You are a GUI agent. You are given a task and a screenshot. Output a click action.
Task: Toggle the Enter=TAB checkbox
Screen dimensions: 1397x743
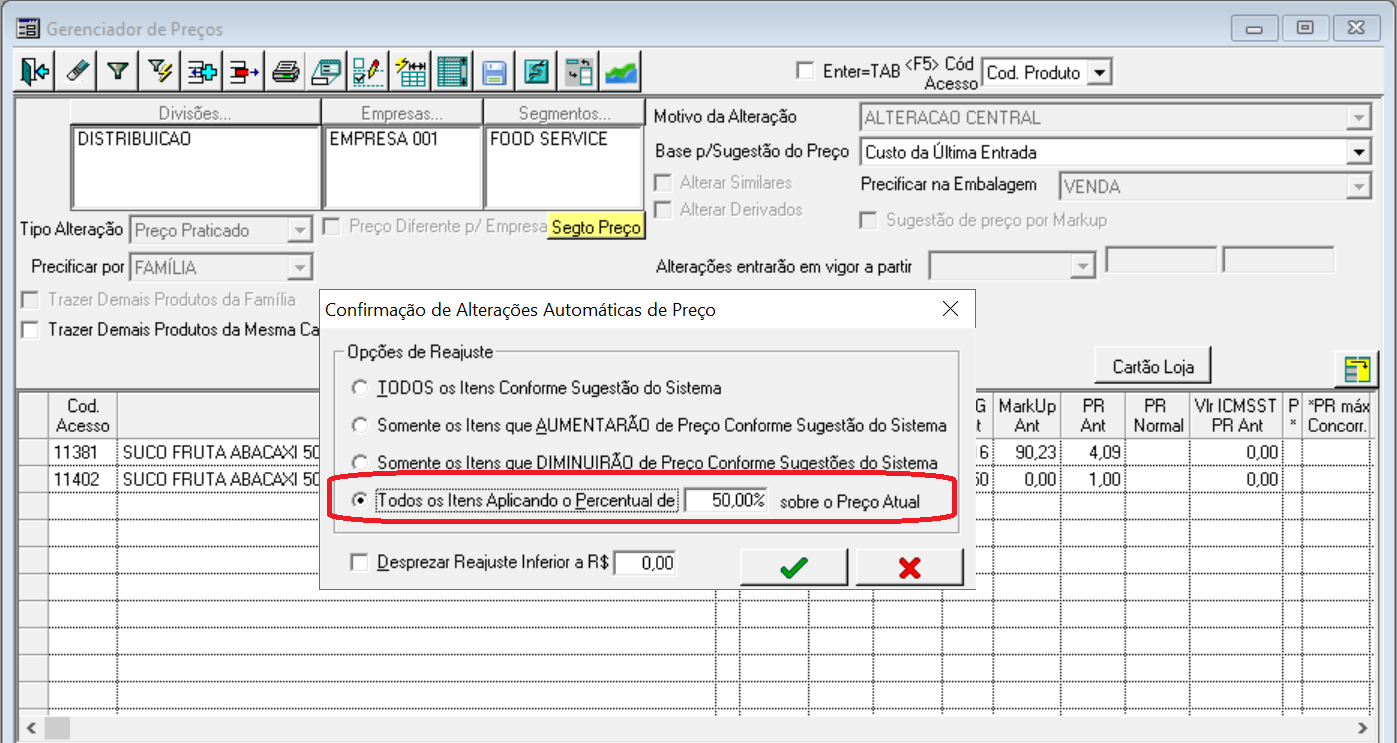(805, 71)
